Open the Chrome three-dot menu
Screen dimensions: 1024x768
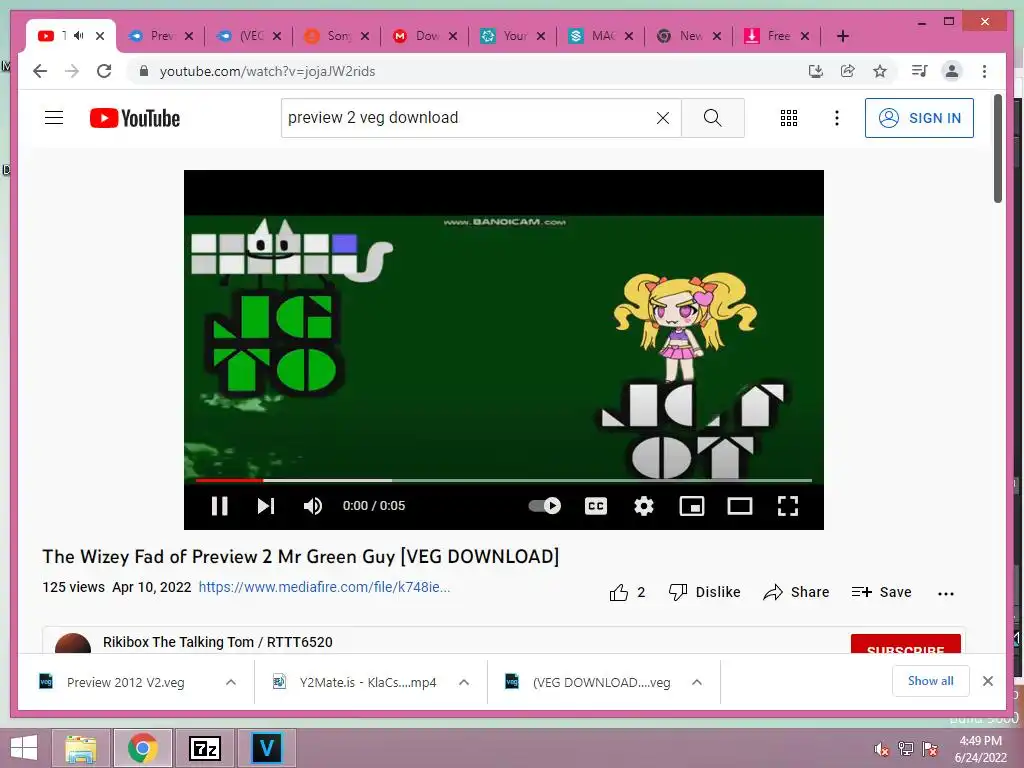[984, 71]
